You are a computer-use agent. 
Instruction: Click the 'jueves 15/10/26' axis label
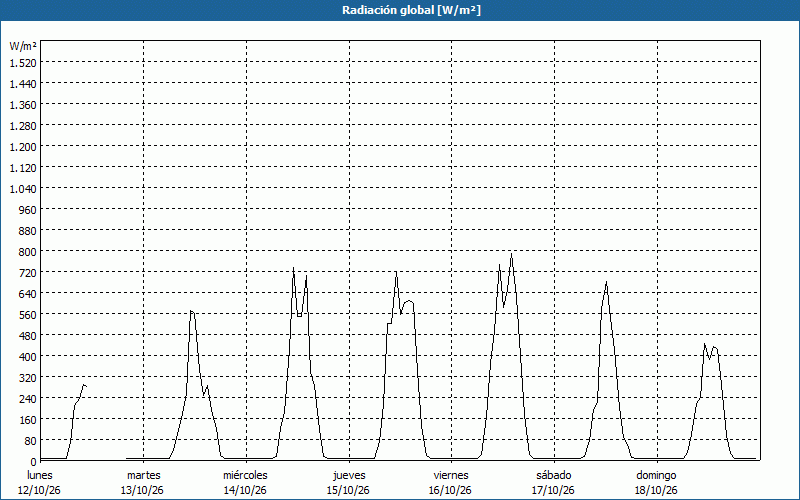[x=348, y=483]
